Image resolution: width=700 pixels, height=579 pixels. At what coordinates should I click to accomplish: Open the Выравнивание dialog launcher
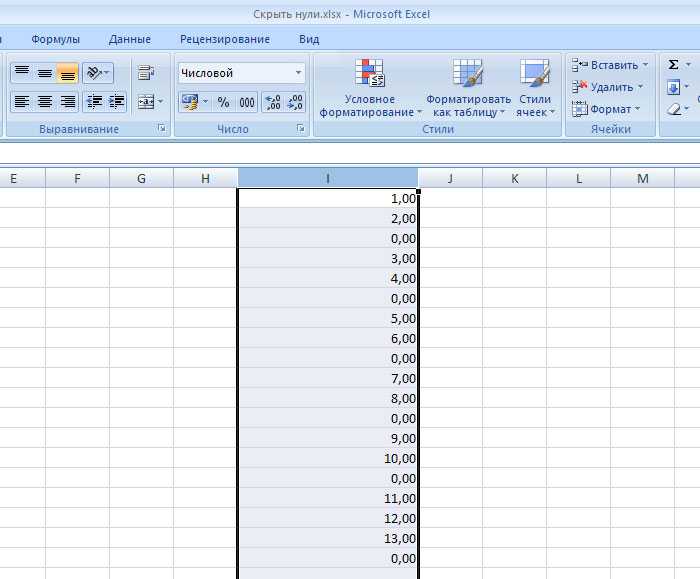tap(162, 129)
